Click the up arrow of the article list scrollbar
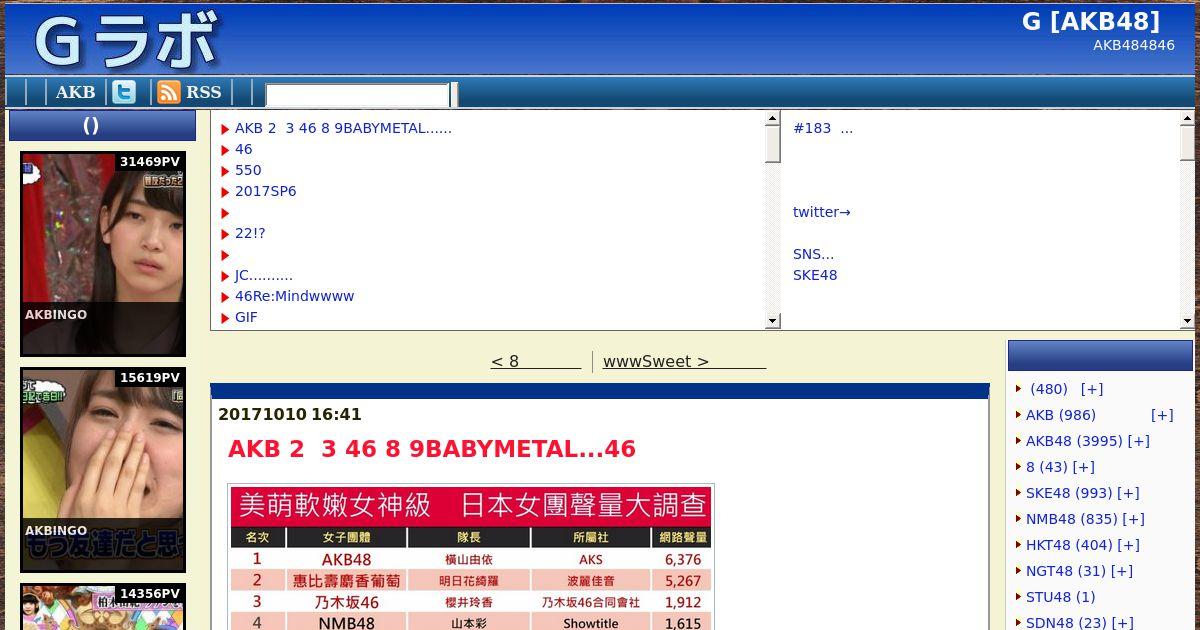The width and height of the screenshot is (1200, 630). click(x=772, y=119)
